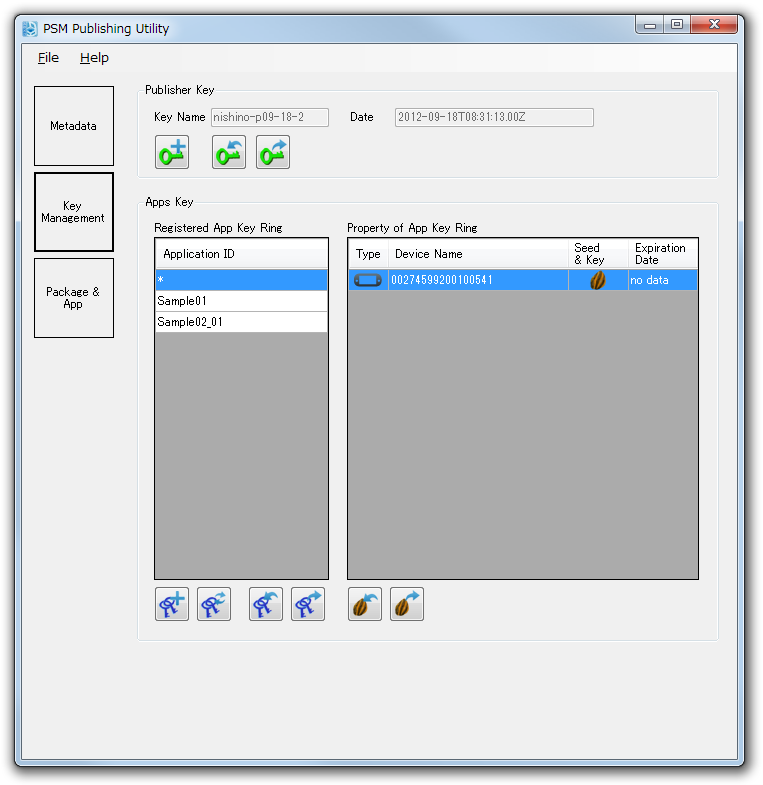Switch to the Metadata tab
Screen dimensions: 763x785
click(x=74, y=126)
